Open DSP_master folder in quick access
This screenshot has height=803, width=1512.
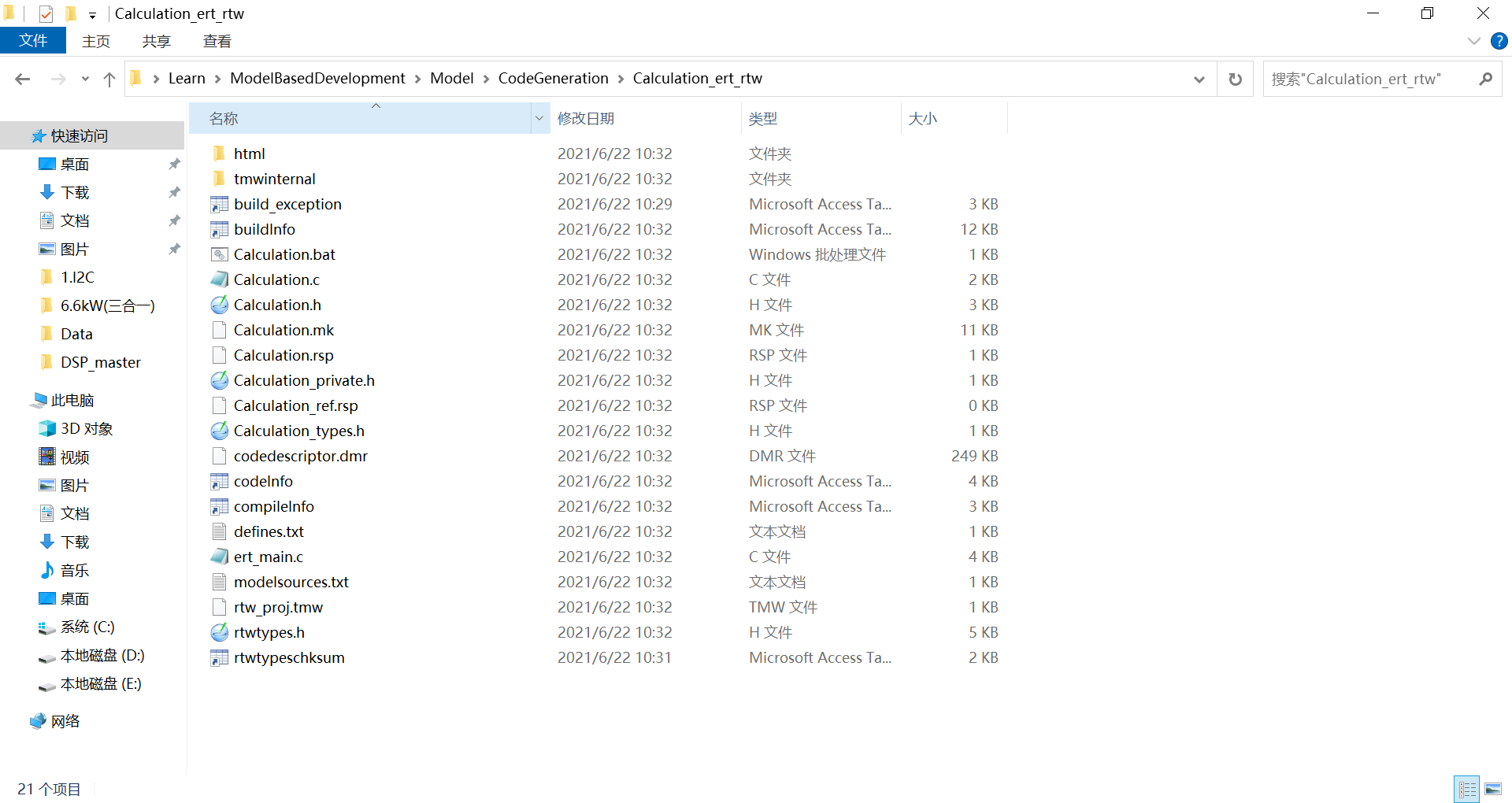point(101,362)
